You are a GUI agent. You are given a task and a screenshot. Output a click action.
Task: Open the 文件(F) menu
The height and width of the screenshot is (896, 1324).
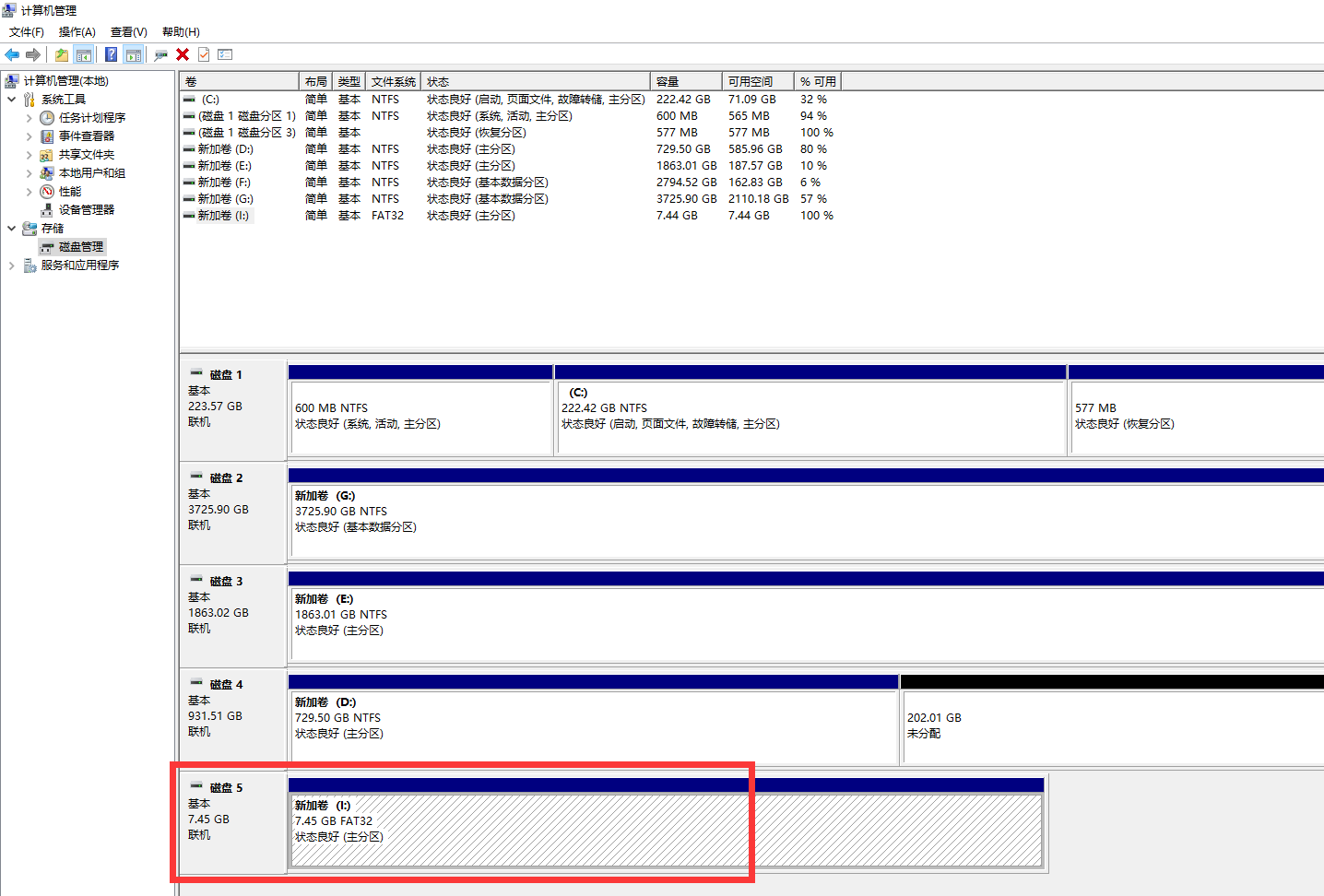27,32
